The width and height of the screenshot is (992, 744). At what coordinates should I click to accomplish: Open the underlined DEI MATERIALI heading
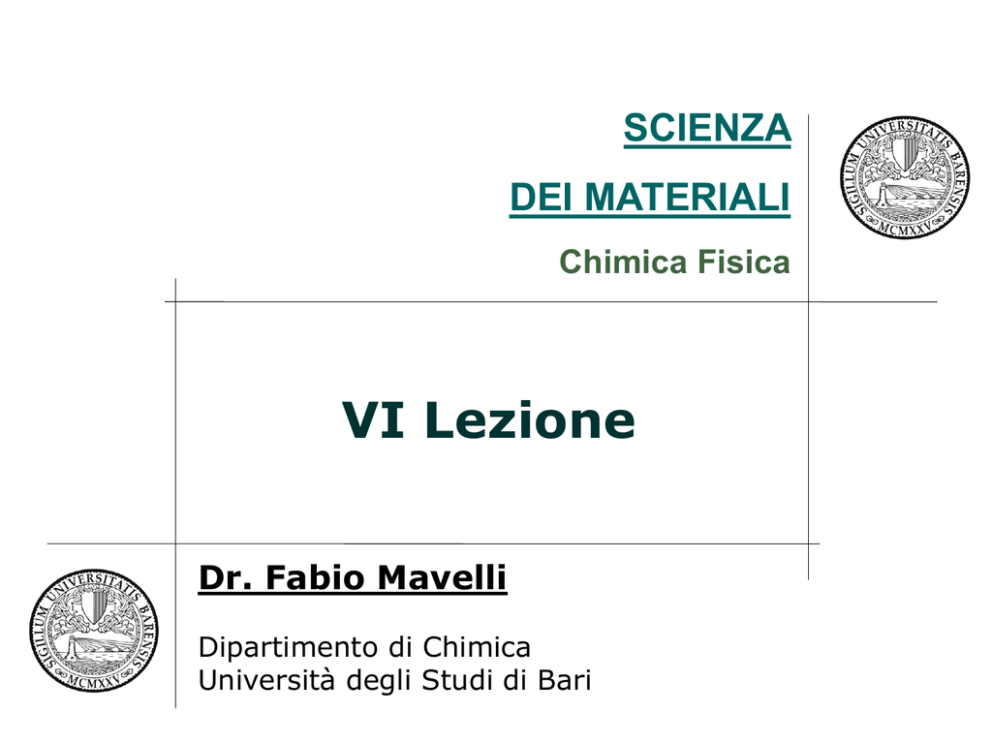coord(650,197)
